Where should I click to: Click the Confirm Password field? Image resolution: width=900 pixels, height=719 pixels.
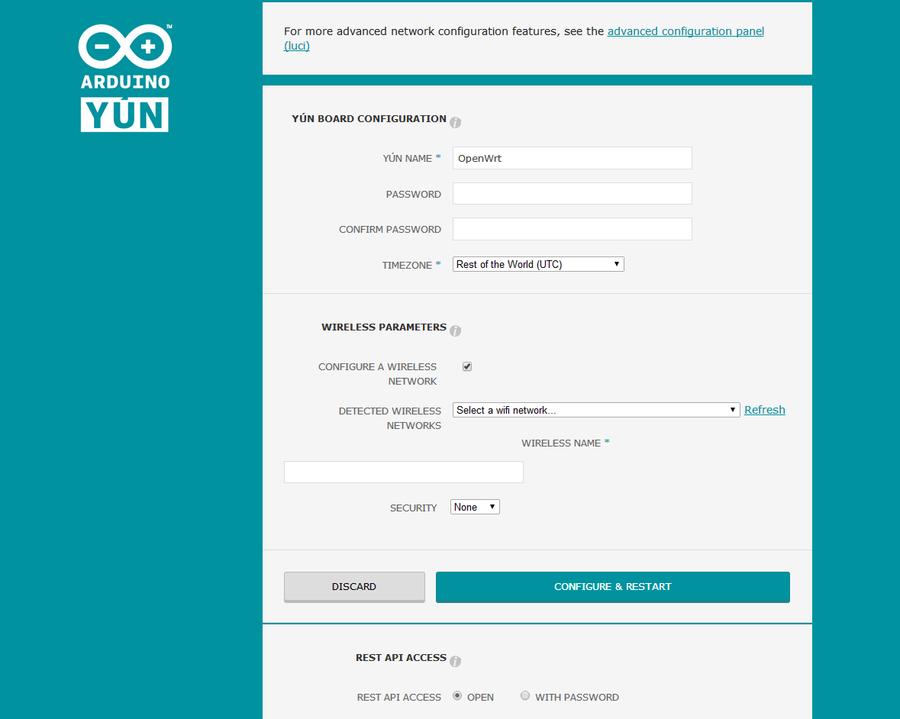click(x=572, y=229)
